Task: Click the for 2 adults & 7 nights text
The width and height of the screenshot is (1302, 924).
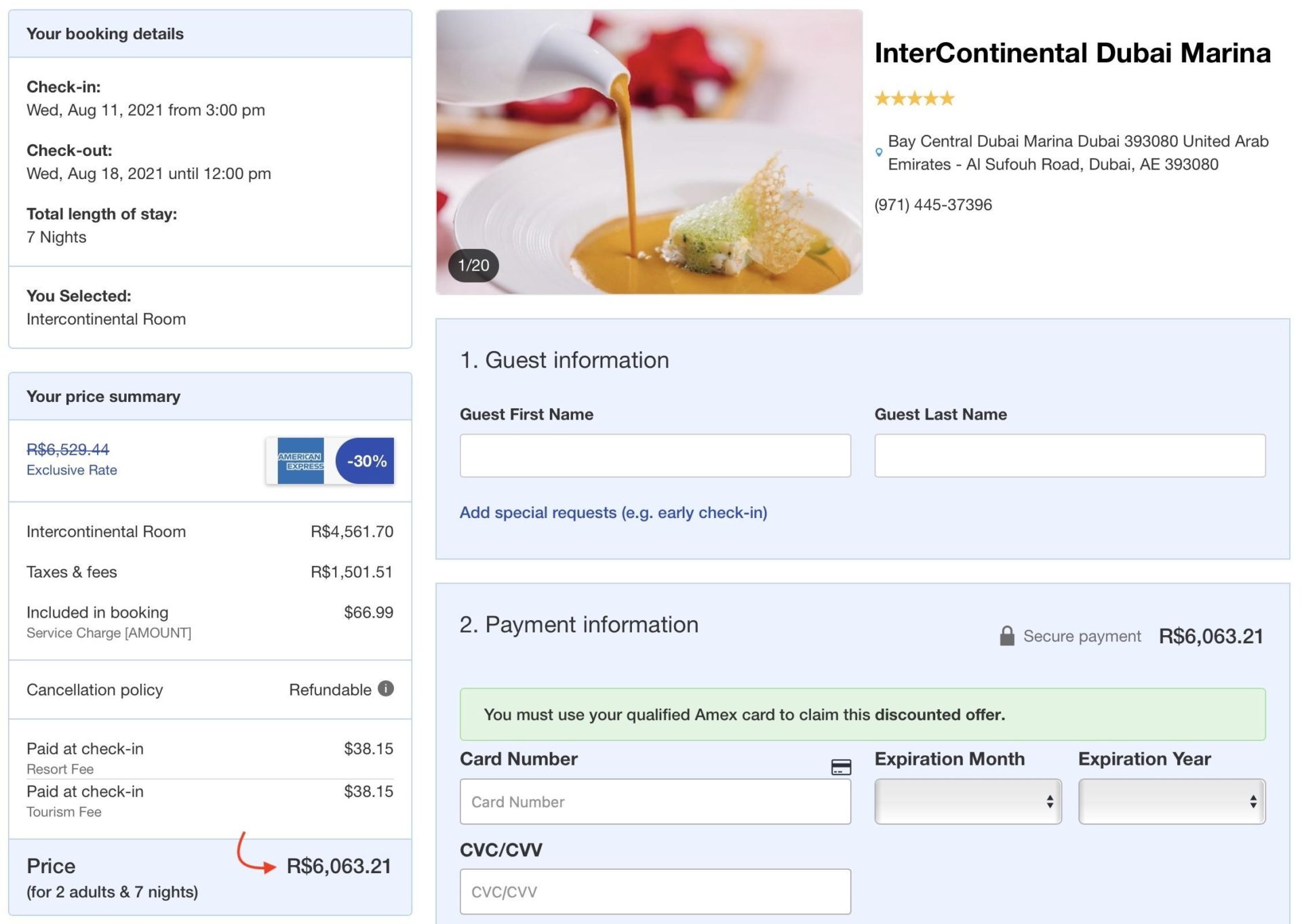Action: 113,891
